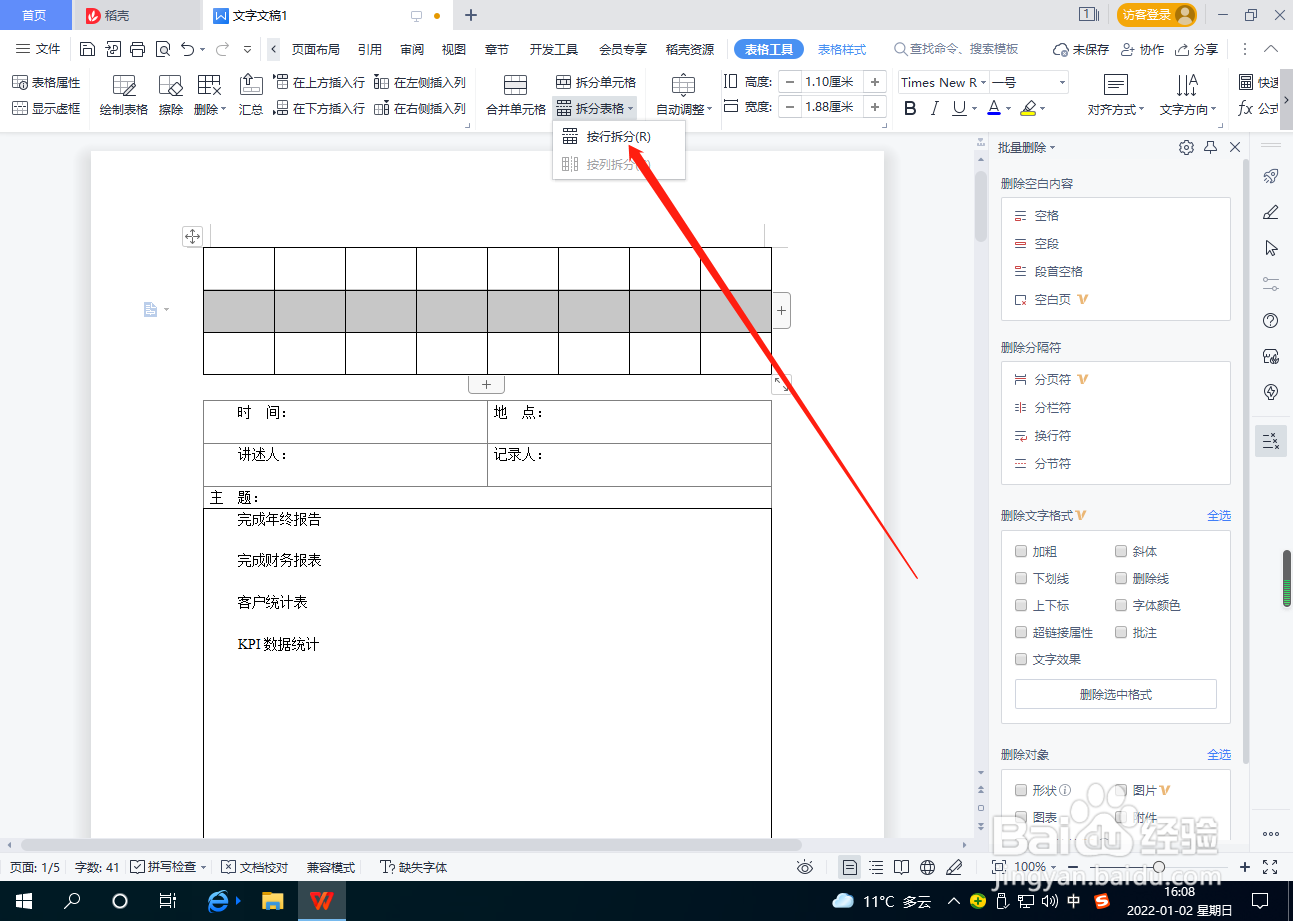This screenshot has height=921, width=1293.
Task: Check the 加粗 box under 删除文字格式
Action: (1021, 551)
